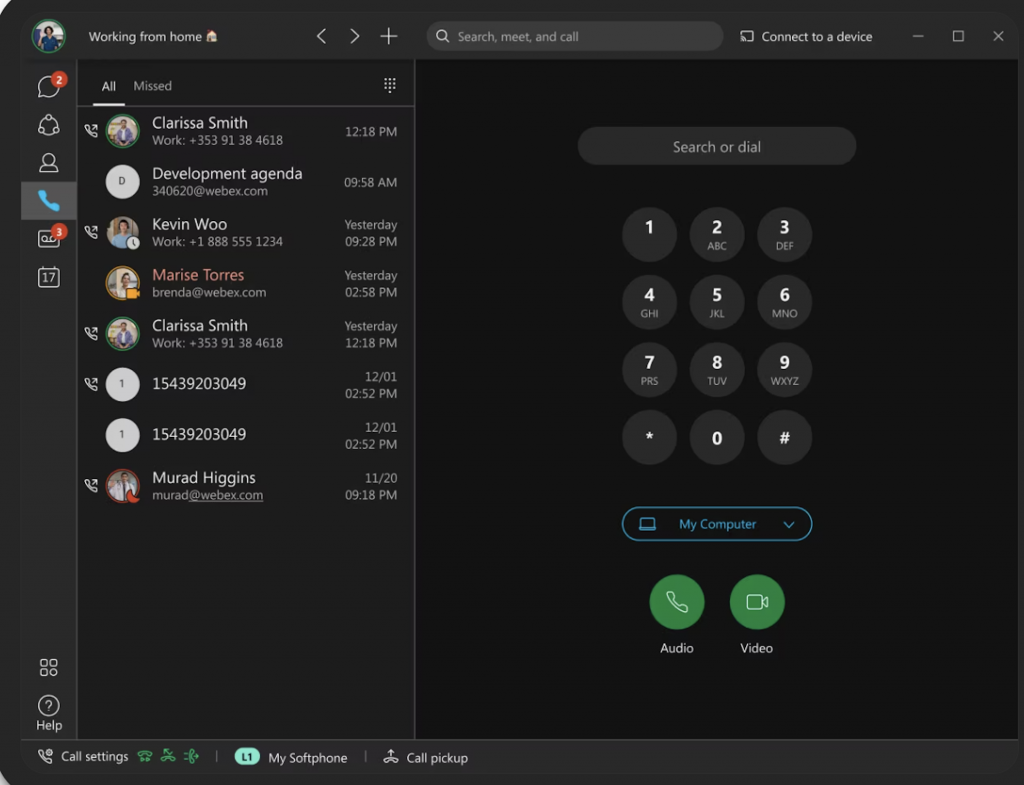
Task: Open the apps grid near the bottom left
Action: point(48,667)
